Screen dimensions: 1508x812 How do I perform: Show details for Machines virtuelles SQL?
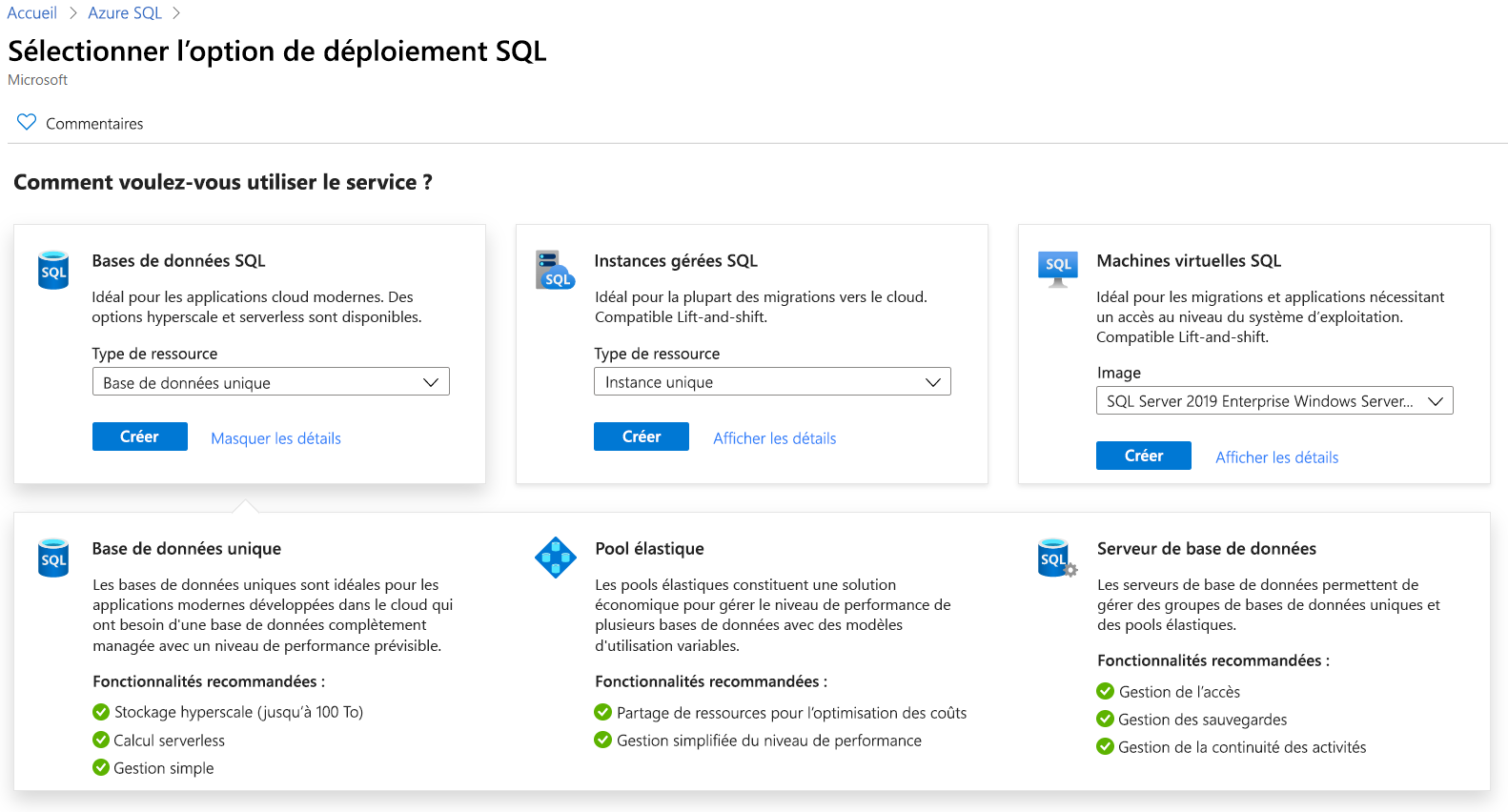coord(1277,457)
